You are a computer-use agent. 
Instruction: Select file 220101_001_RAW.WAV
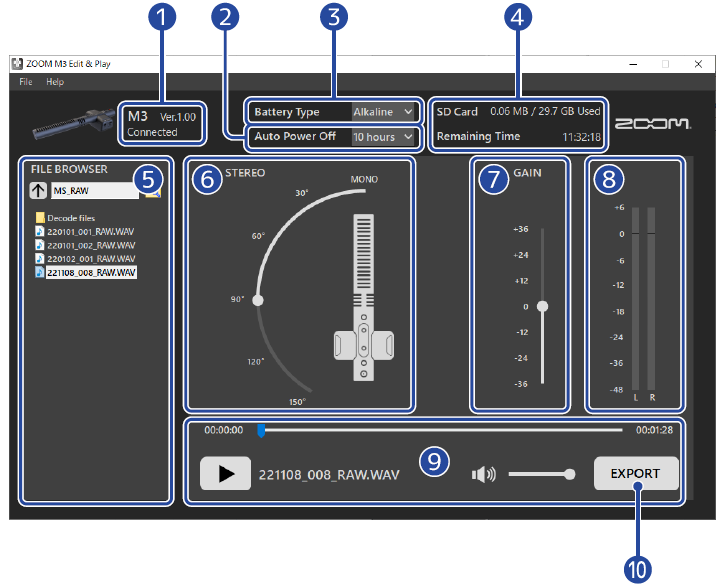(86, 231)
